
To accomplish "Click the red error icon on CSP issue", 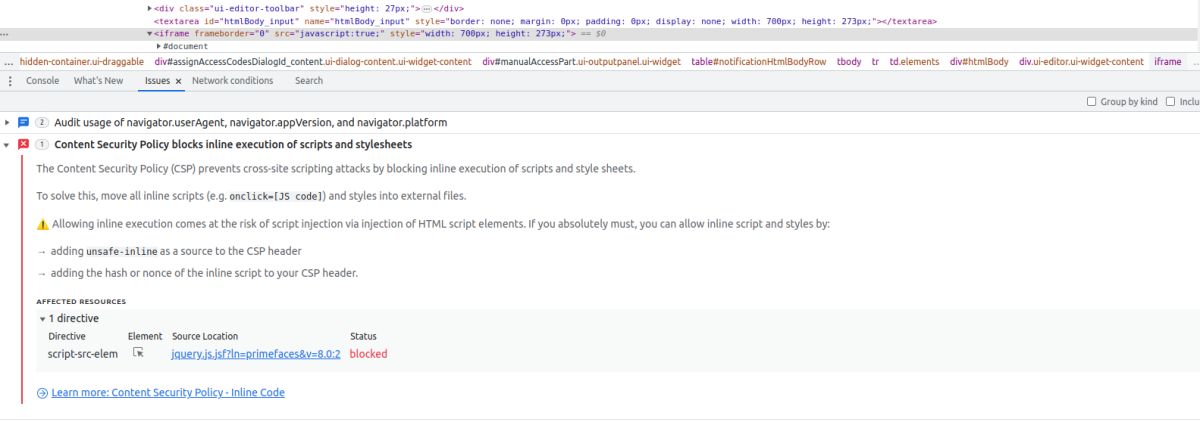I will tap(24, 144).
